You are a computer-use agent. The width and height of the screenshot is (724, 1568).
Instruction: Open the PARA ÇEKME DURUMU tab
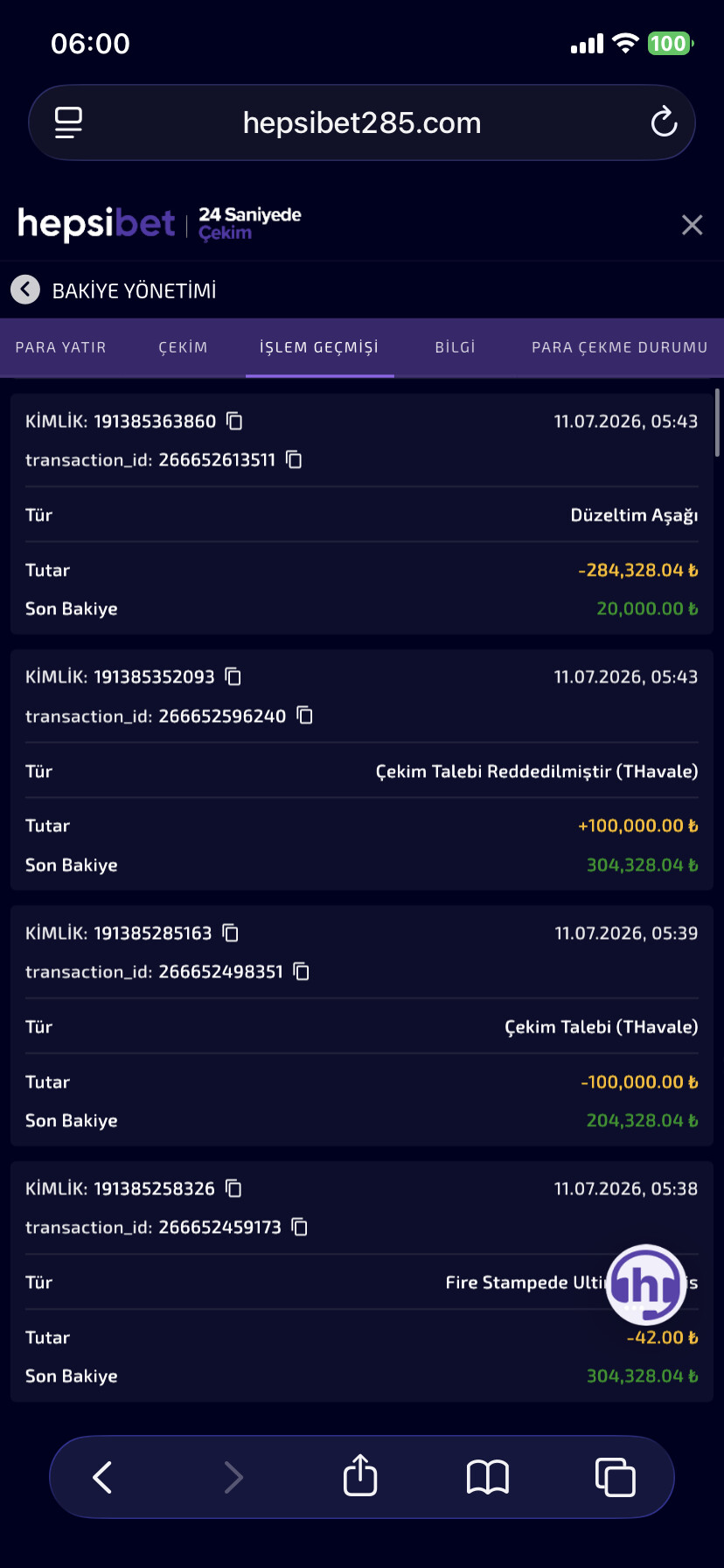coord(619,347)
